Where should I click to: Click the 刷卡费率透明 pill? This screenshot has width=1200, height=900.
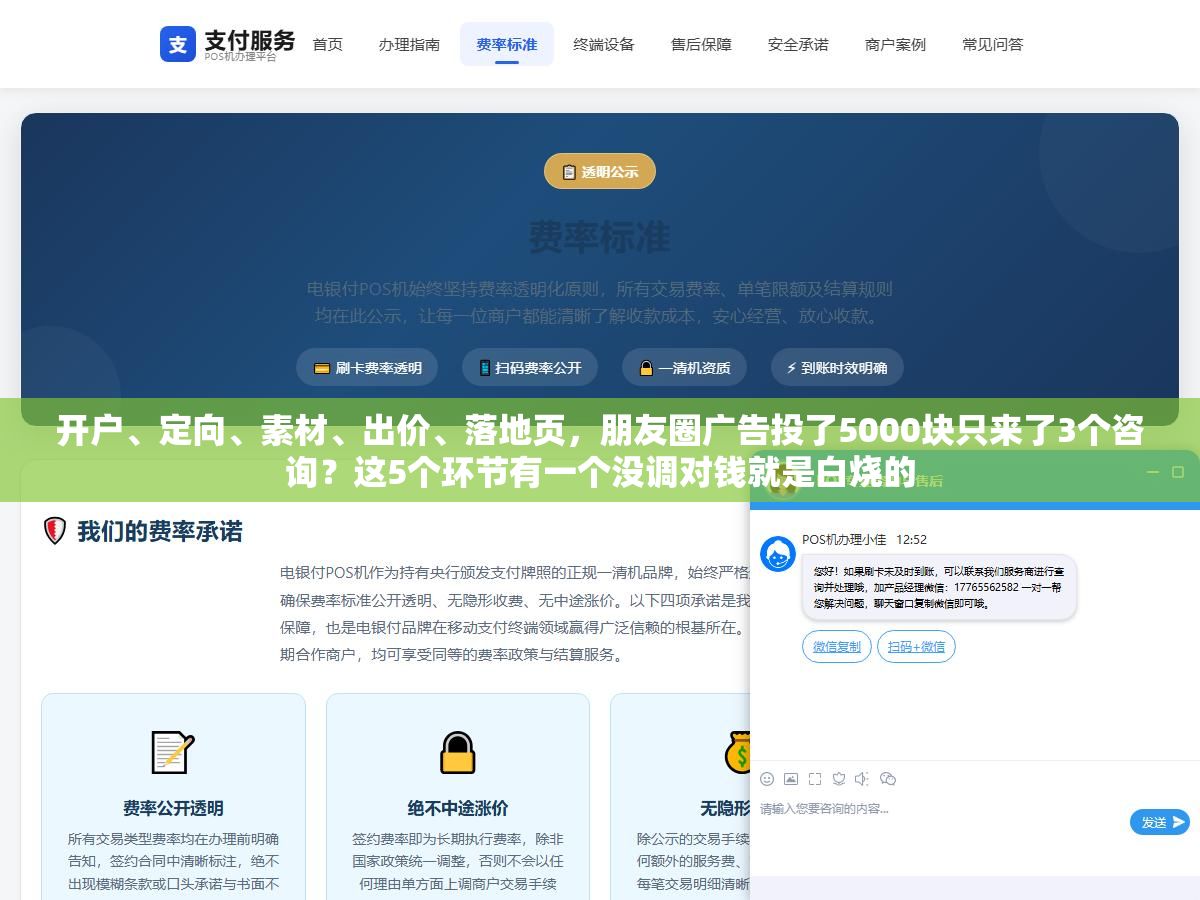click(x=368, y=367)
